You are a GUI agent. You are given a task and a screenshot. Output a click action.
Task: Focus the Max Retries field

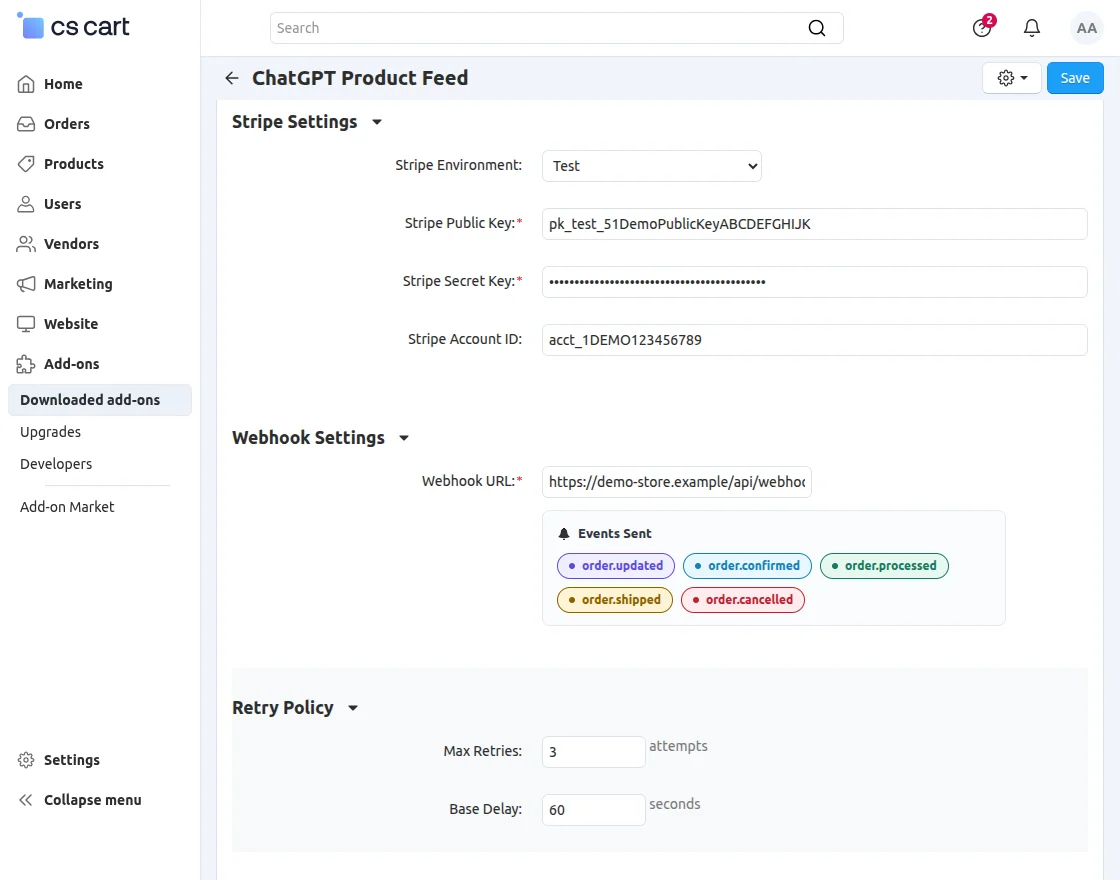[594, 751]
